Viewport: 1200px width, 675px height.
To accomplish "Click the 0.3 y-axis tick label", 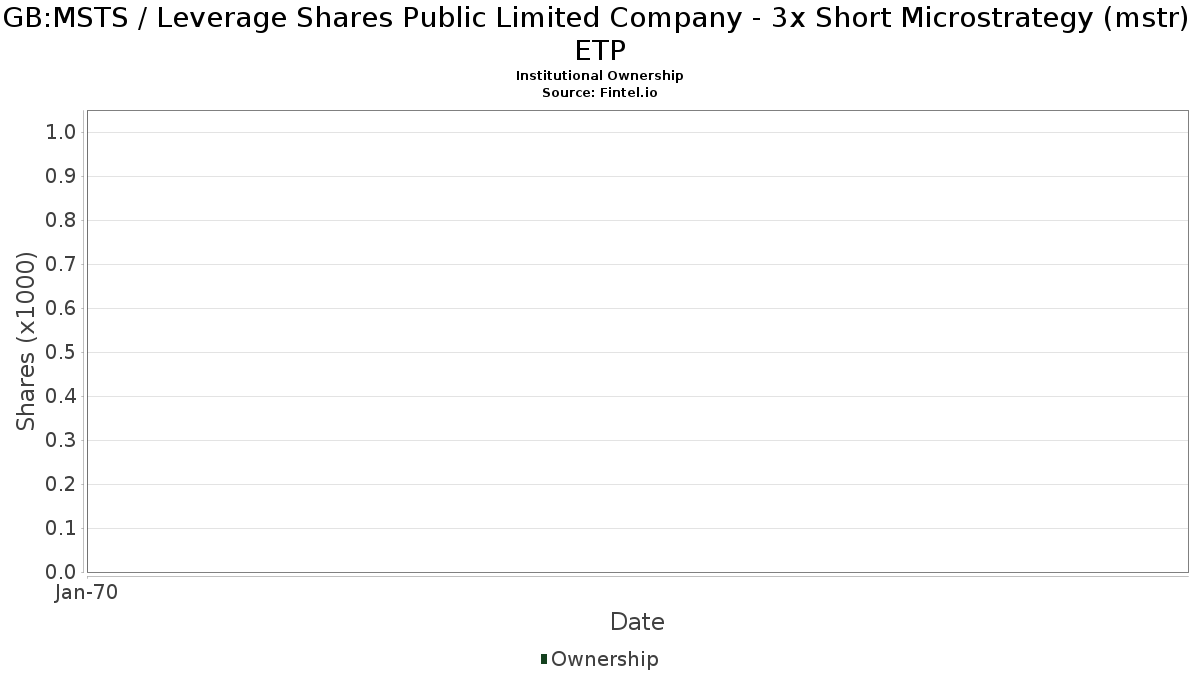I will click(61, 441).
